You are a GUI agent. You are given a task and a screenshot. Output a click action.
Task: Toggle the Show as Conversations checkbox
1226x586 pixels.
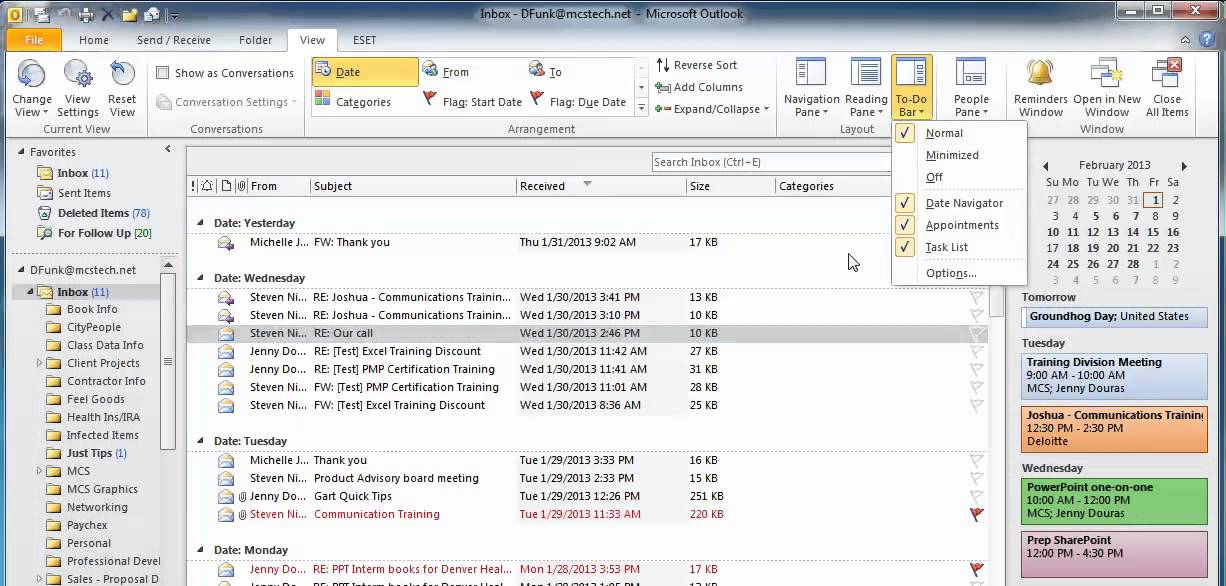tap(163, 73)
